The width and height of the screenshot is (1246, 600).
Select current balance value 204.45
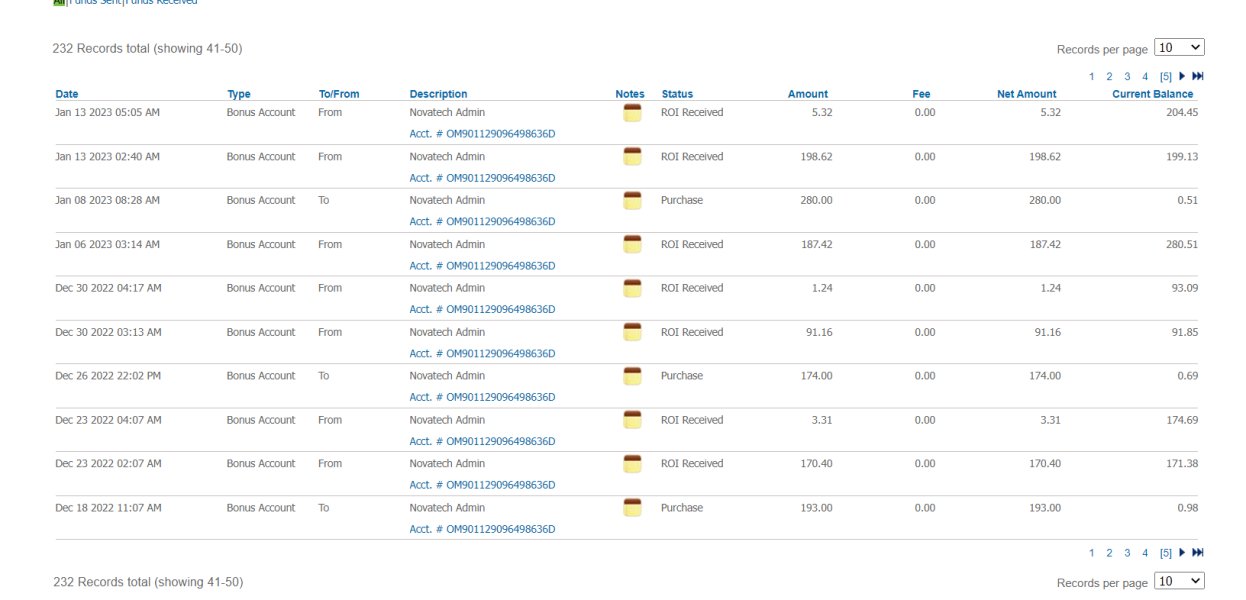pyautogui.click(x=1181, y=113)
